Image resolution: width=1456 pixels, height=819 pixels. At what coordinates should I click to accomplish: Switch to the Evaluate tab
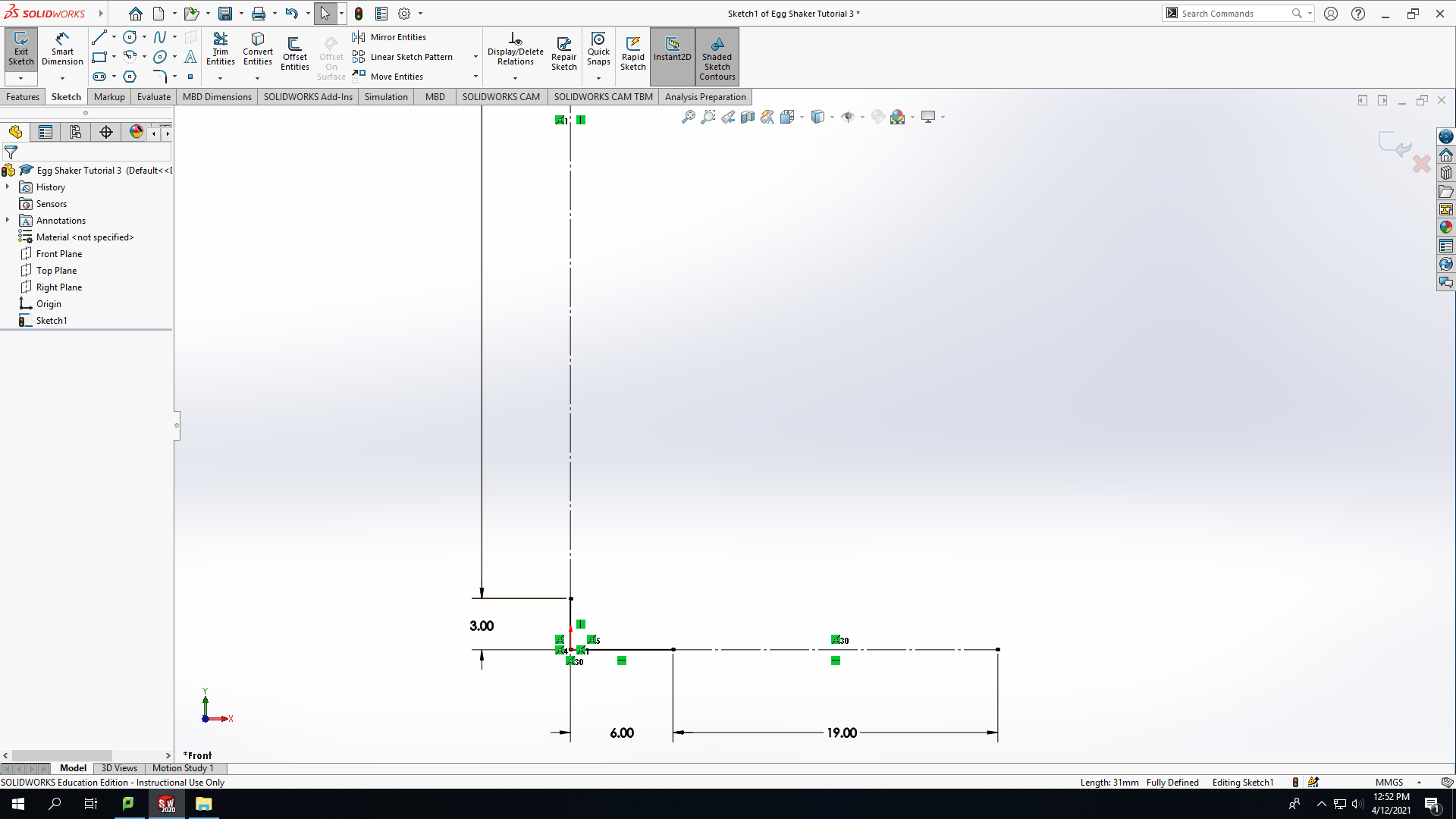154,96
